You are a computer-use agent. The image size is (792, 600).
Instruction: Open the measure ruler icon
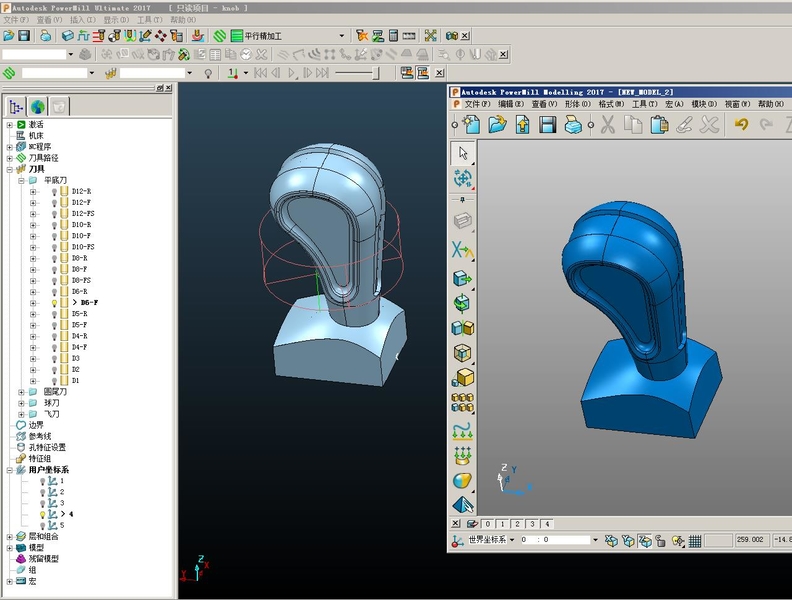(409, 36)
